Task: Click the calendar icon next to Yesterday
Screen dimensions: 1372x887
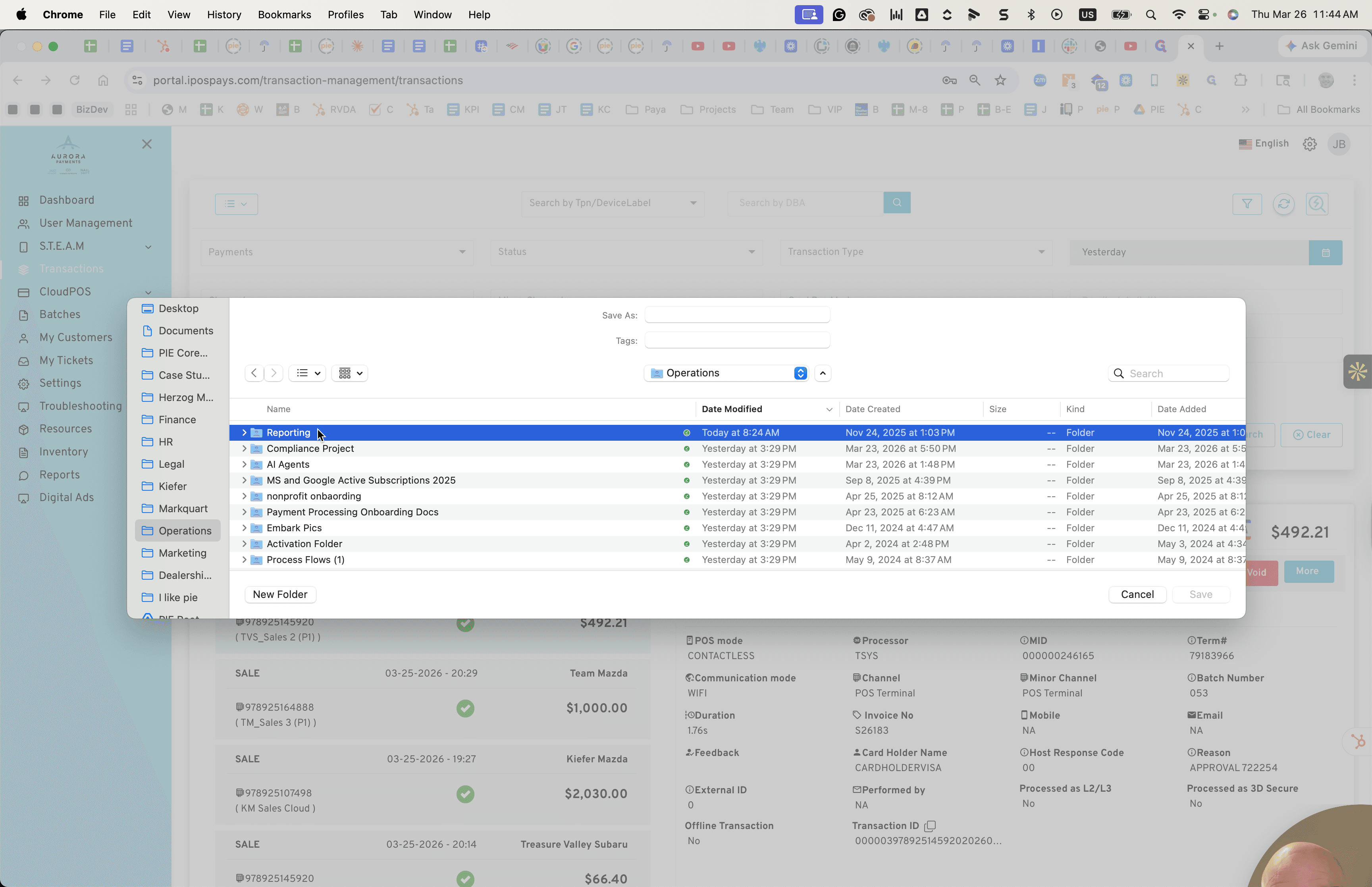Action: click(x=1326, y=252)
